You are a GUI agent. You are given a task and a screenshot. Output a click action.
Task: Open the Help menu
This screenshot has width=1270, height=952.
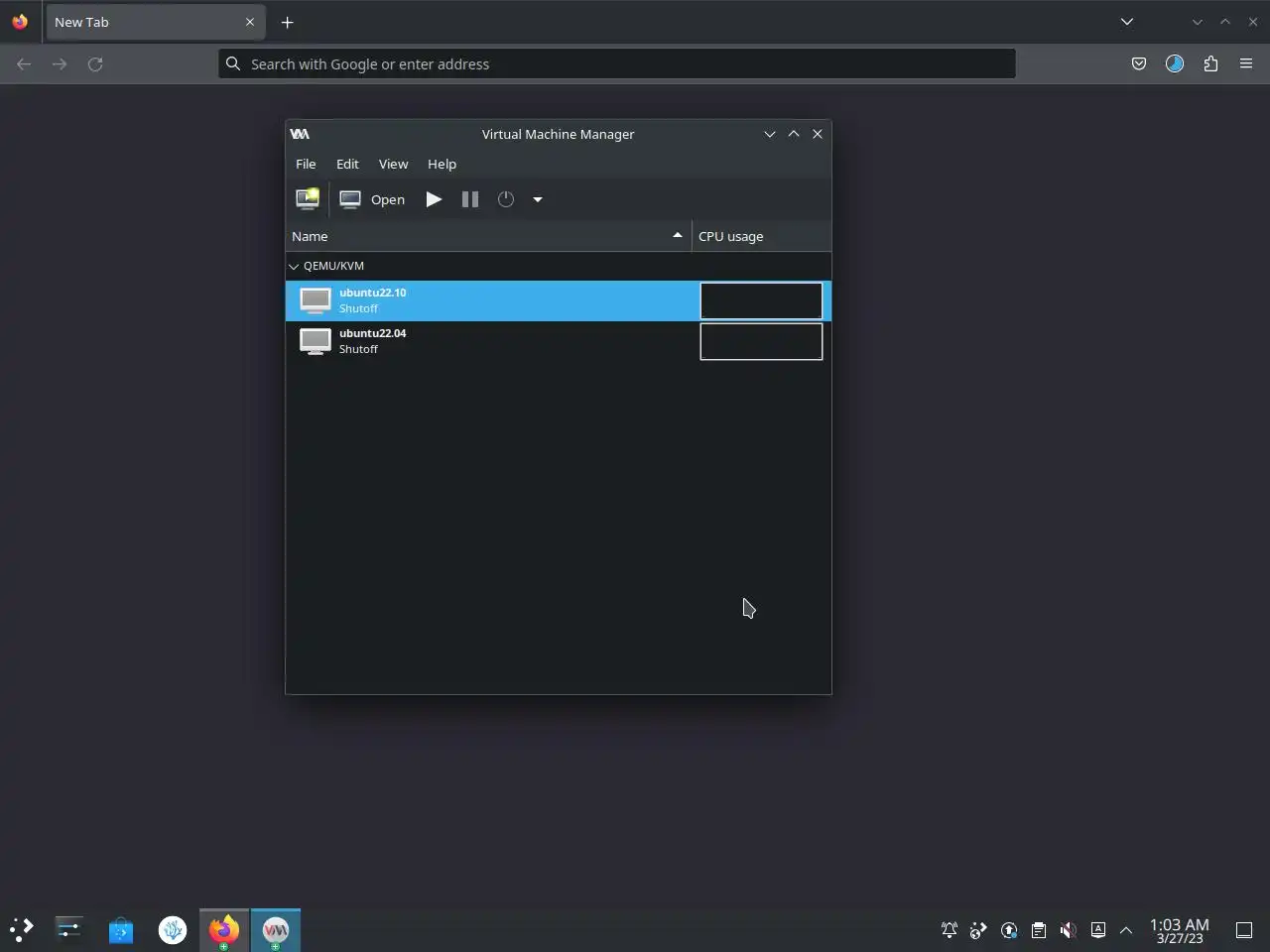coord(442,164)
